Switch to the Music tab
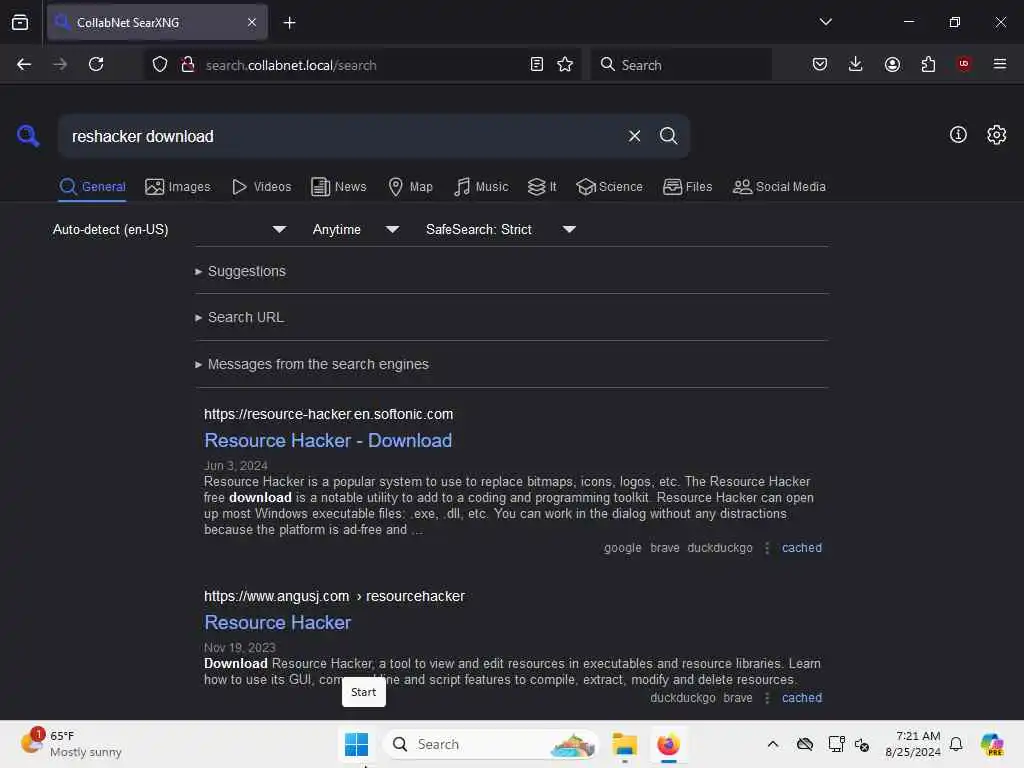1024x768 pixels. coord(481,187)
